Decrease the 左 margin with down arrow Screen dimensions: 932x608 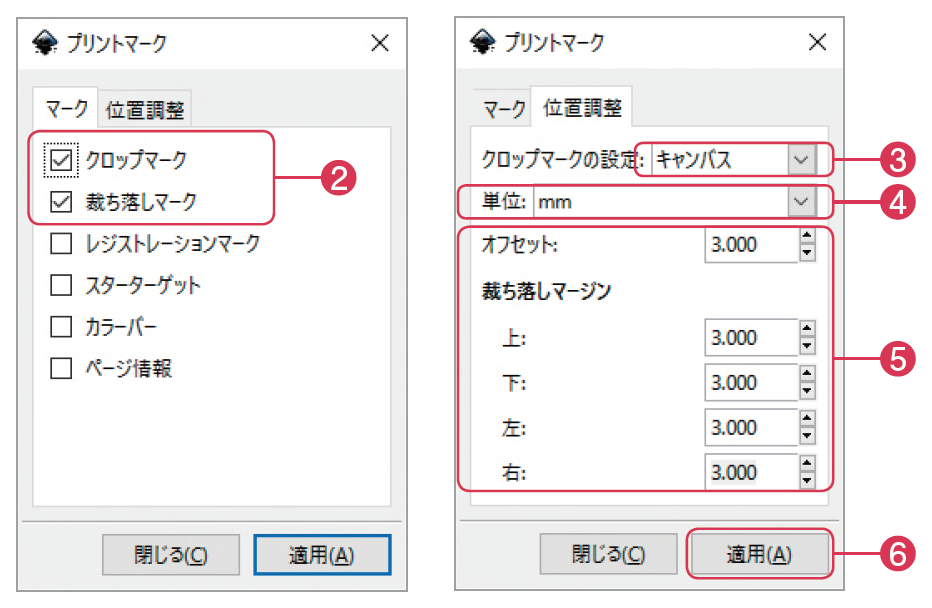[808, 436]
